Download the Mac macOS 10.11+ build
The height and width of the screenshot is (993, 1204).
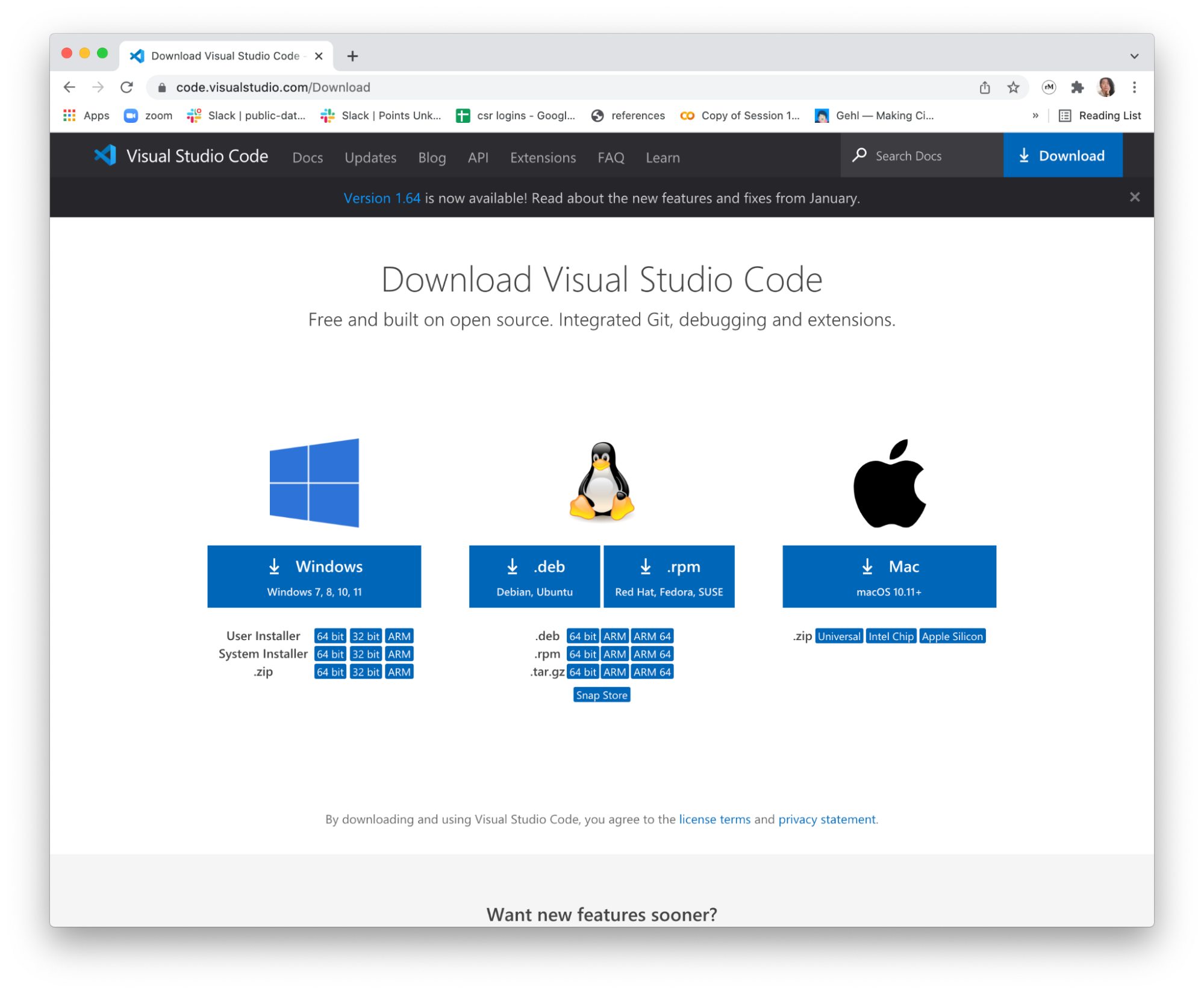(889, 576)
